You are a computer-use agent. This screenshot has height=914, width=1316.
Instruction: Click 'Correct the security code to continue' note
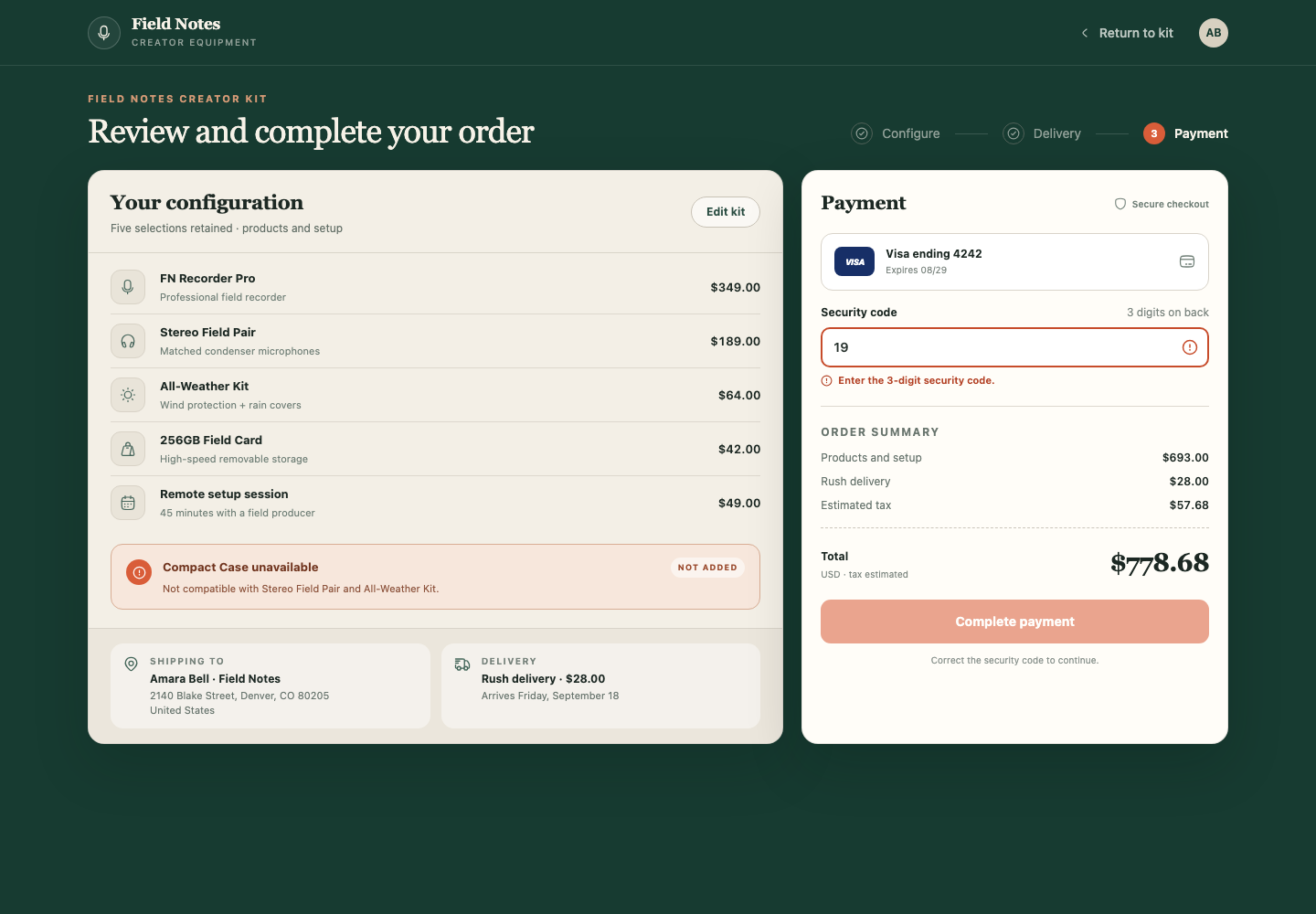[1014, 660]
